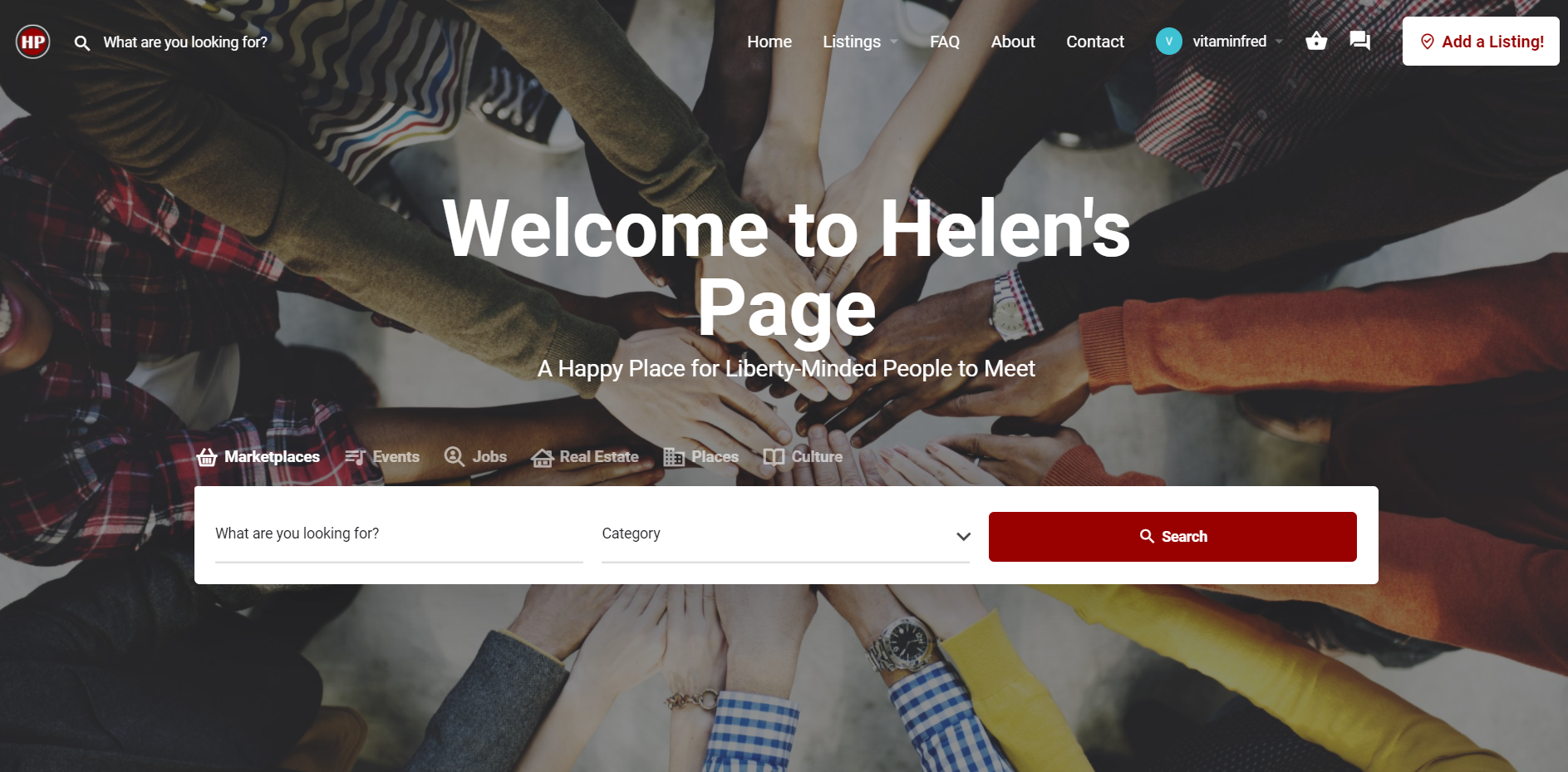Image resolution: width=1568 pixels, height=772 pixels.
Task: Expand the Listings menu arrow
Action: coord(894,42)
